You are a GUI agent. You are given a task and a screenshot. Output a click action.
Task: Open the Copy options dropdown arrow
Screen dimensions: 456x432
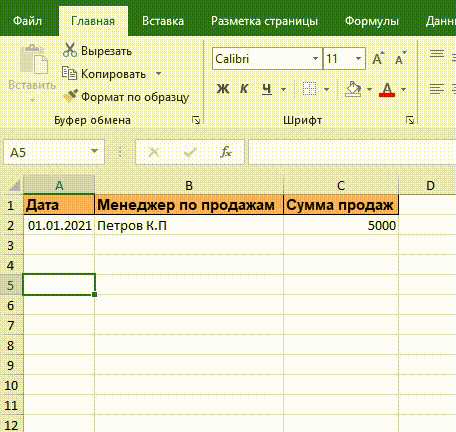(x=159, y=74)
